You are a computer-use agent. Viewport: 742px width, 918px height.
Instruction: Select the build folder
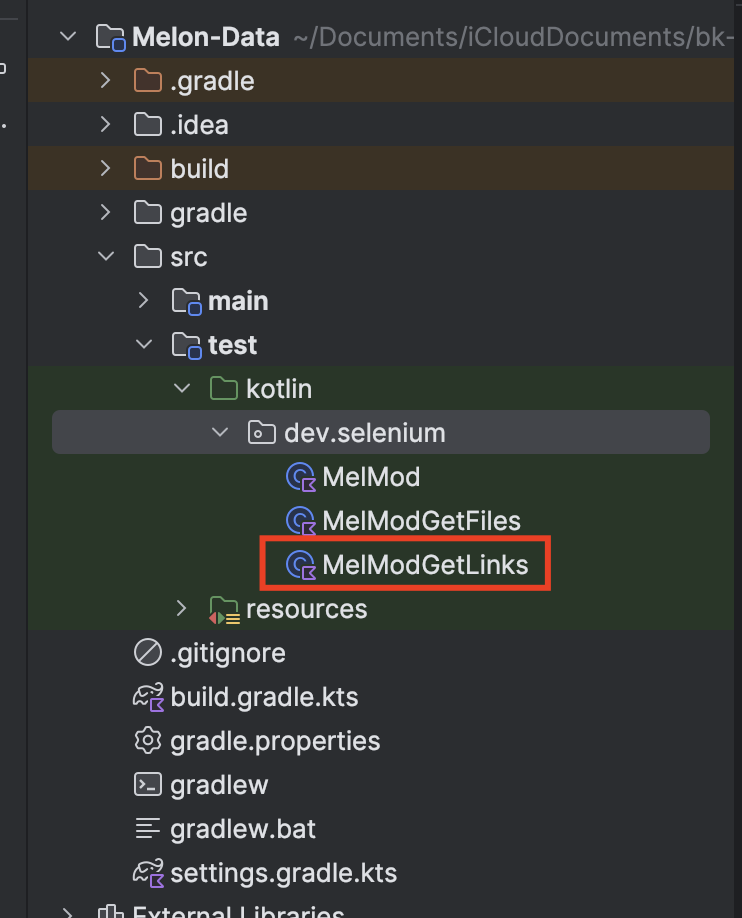pyautogui.click(x=200, y=169)
